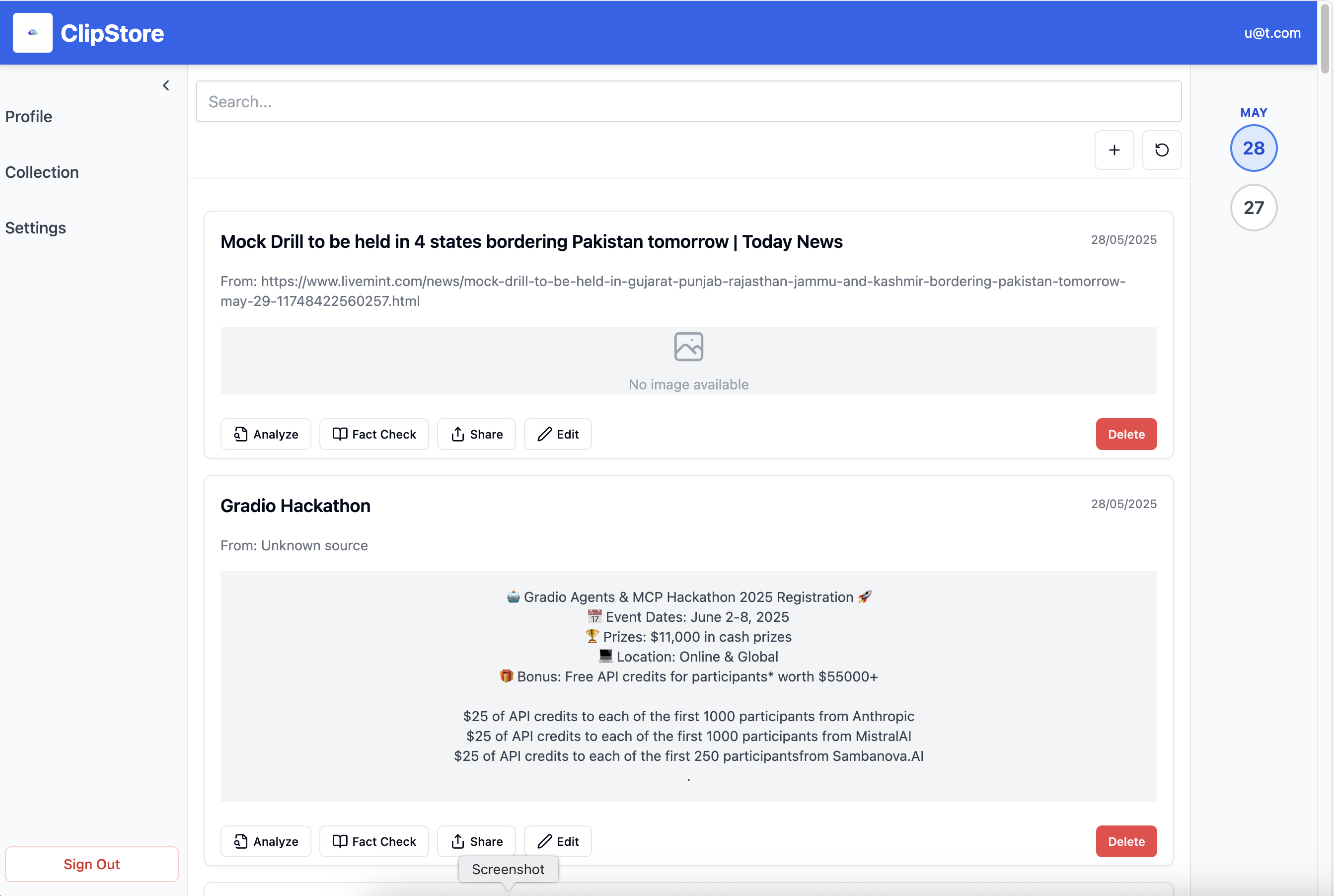Analyze the Gradio Hackathon clip

pyautogui.click(x=266, y=841)
